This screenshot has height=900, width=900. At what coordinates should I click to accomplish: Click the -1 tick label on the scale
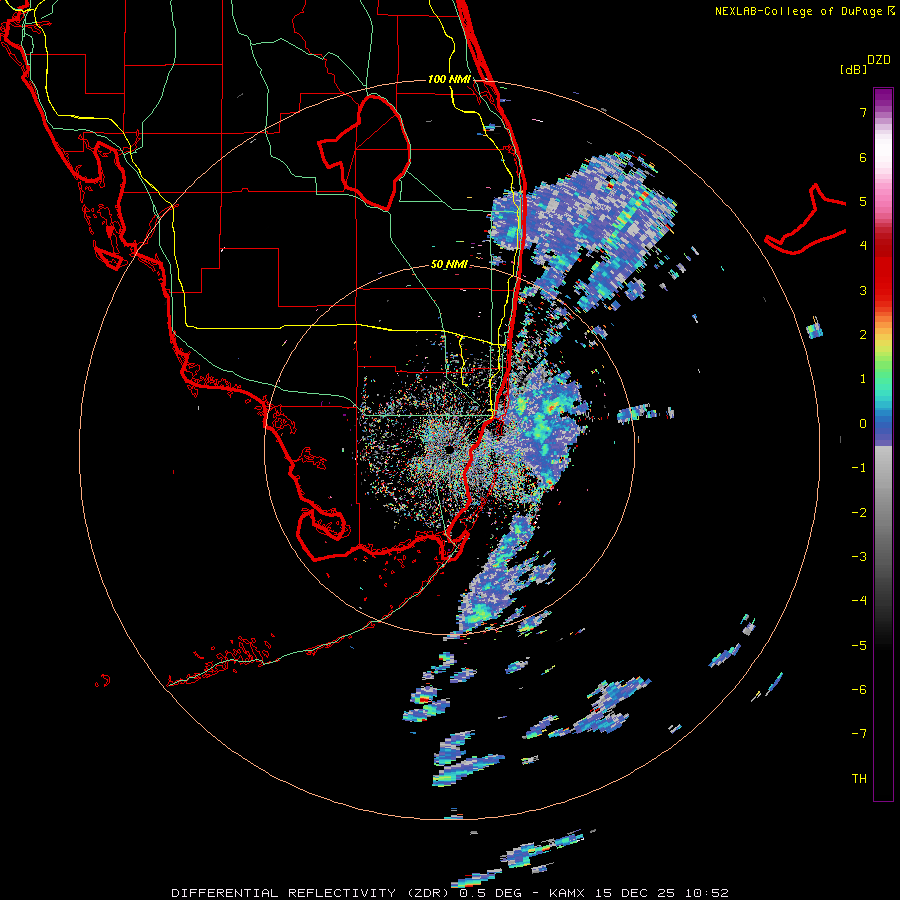859,468
